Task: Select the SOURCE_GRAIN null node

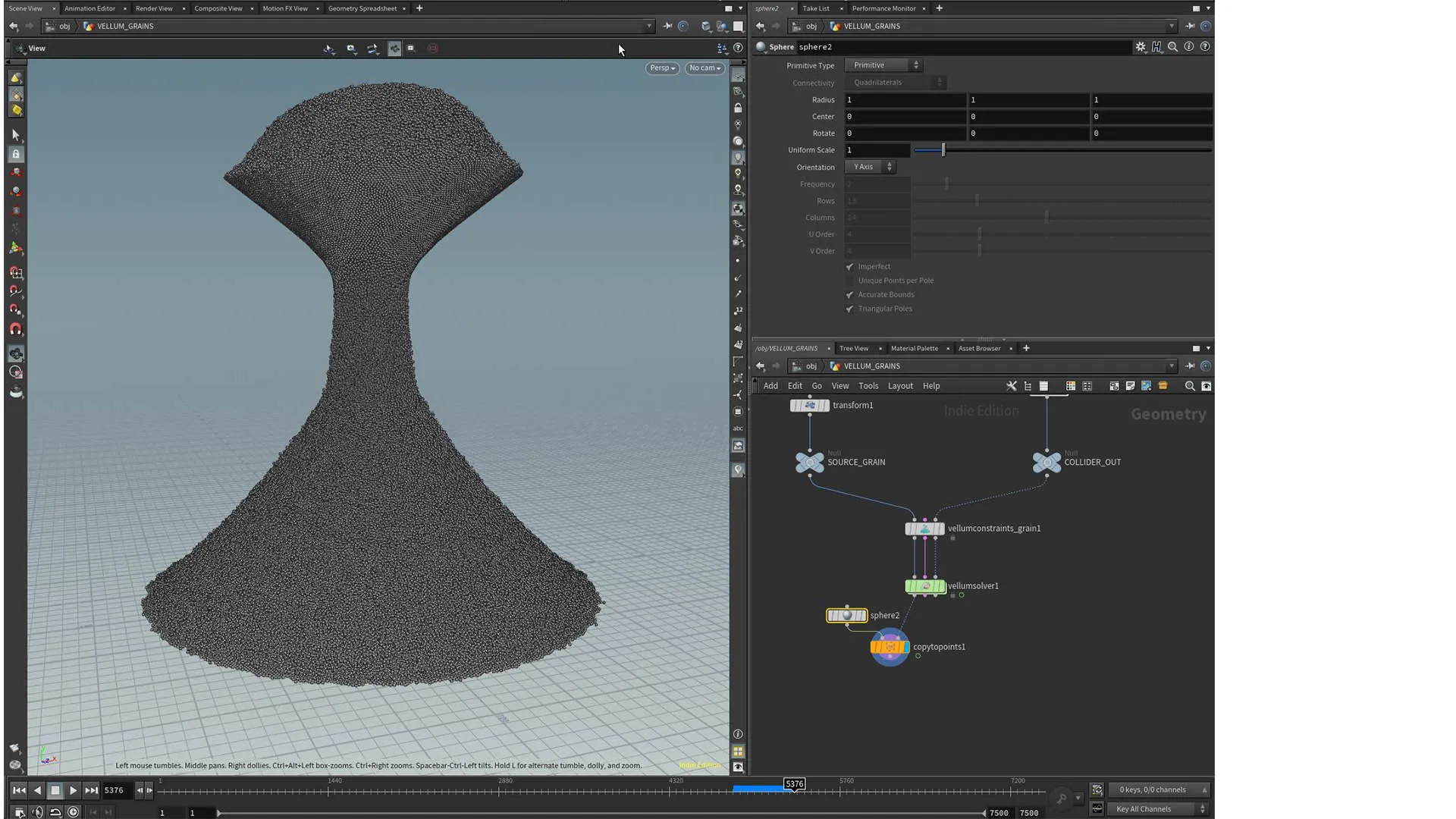Action: pos(809,462)
